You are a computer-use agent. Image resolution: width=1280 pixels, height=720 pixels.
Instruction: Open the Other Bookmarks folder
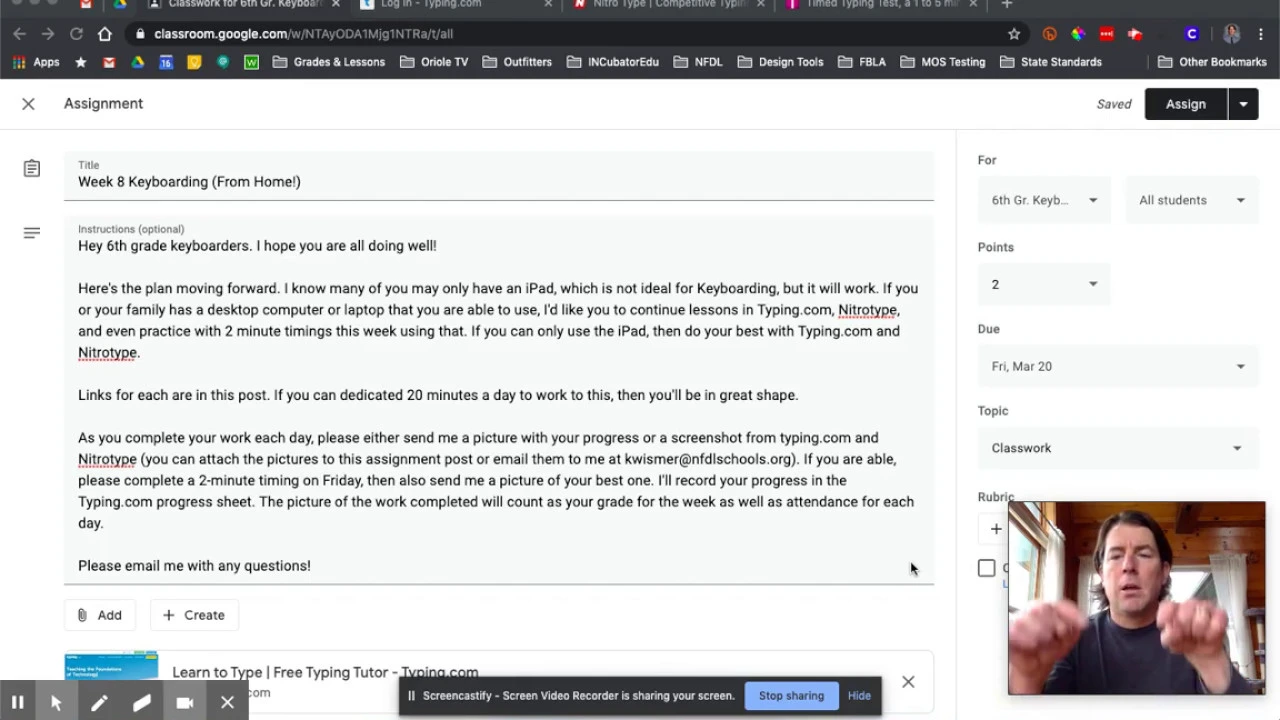(1212, 62)
